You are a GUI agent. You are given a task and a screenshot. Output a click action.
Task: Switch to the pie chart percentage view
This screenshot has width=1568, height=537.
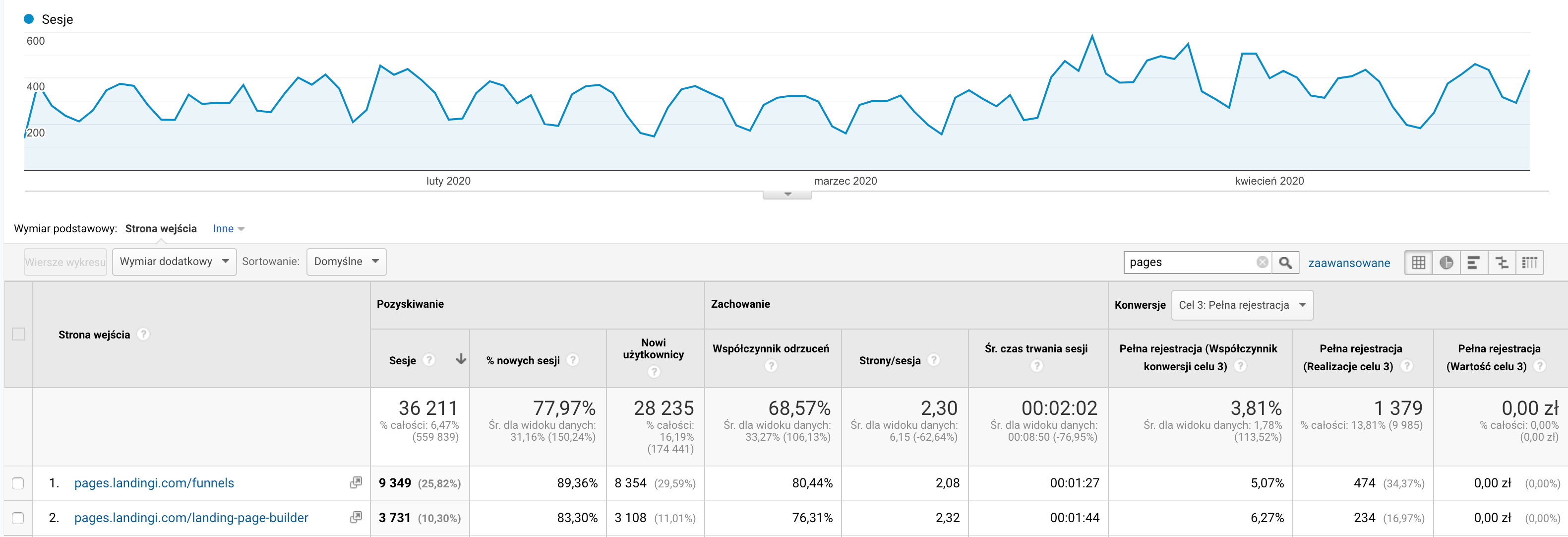(1447, 263)
